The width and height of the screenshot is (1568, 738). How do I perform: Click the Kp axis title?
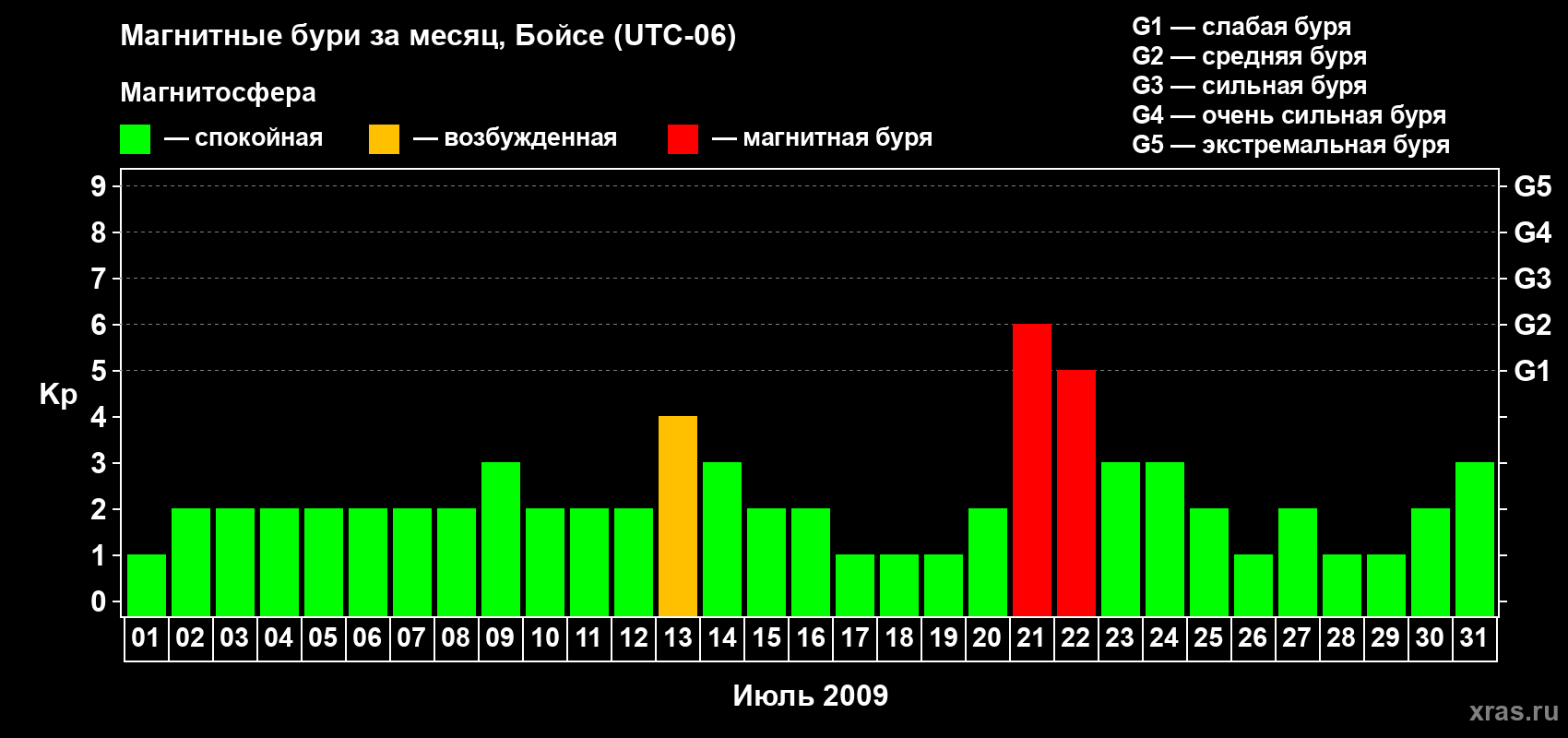tap(58, 395)
